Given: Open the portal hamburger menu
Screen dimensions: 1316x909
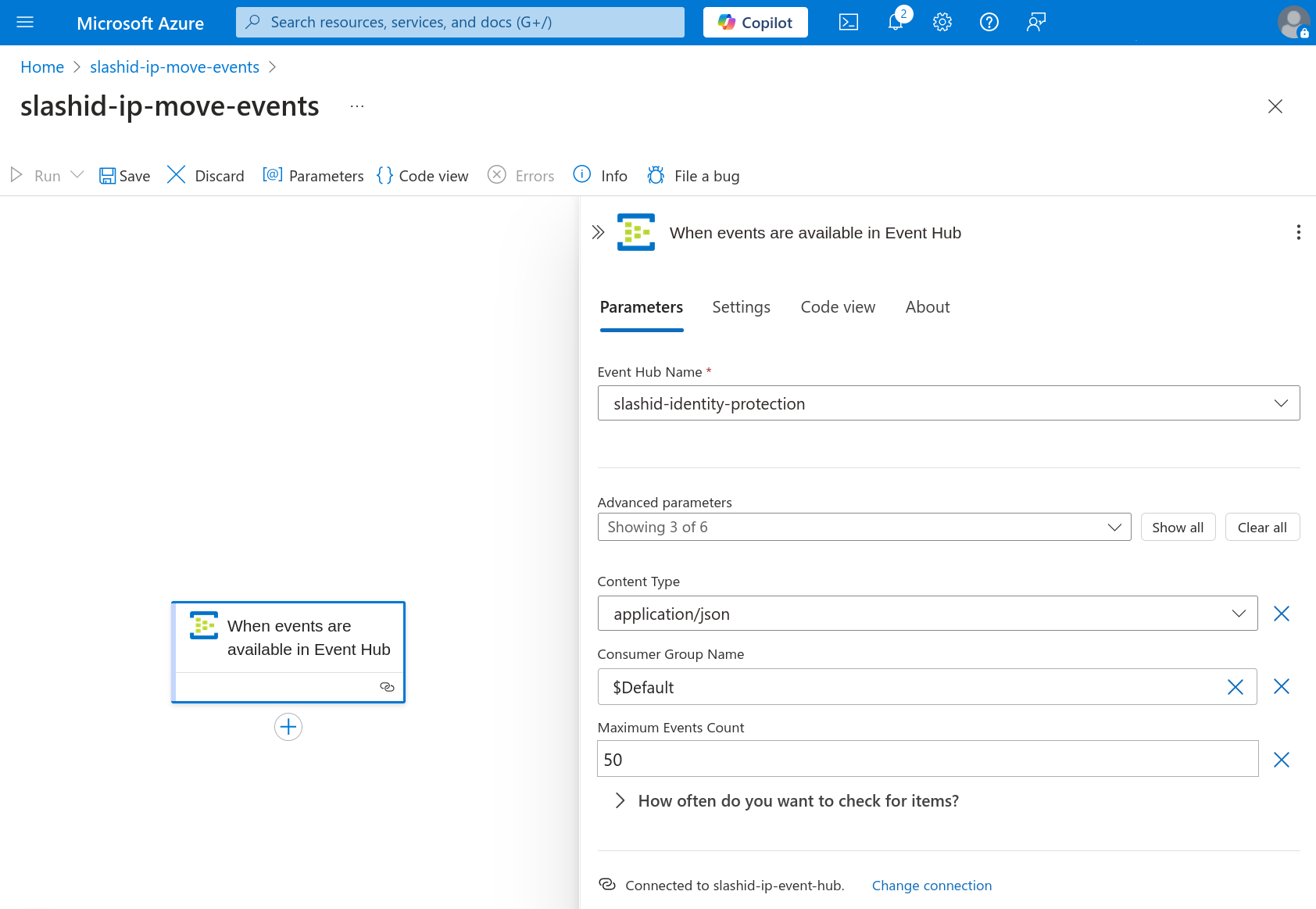Looking at the screenshot, I should tap(25, 23).
